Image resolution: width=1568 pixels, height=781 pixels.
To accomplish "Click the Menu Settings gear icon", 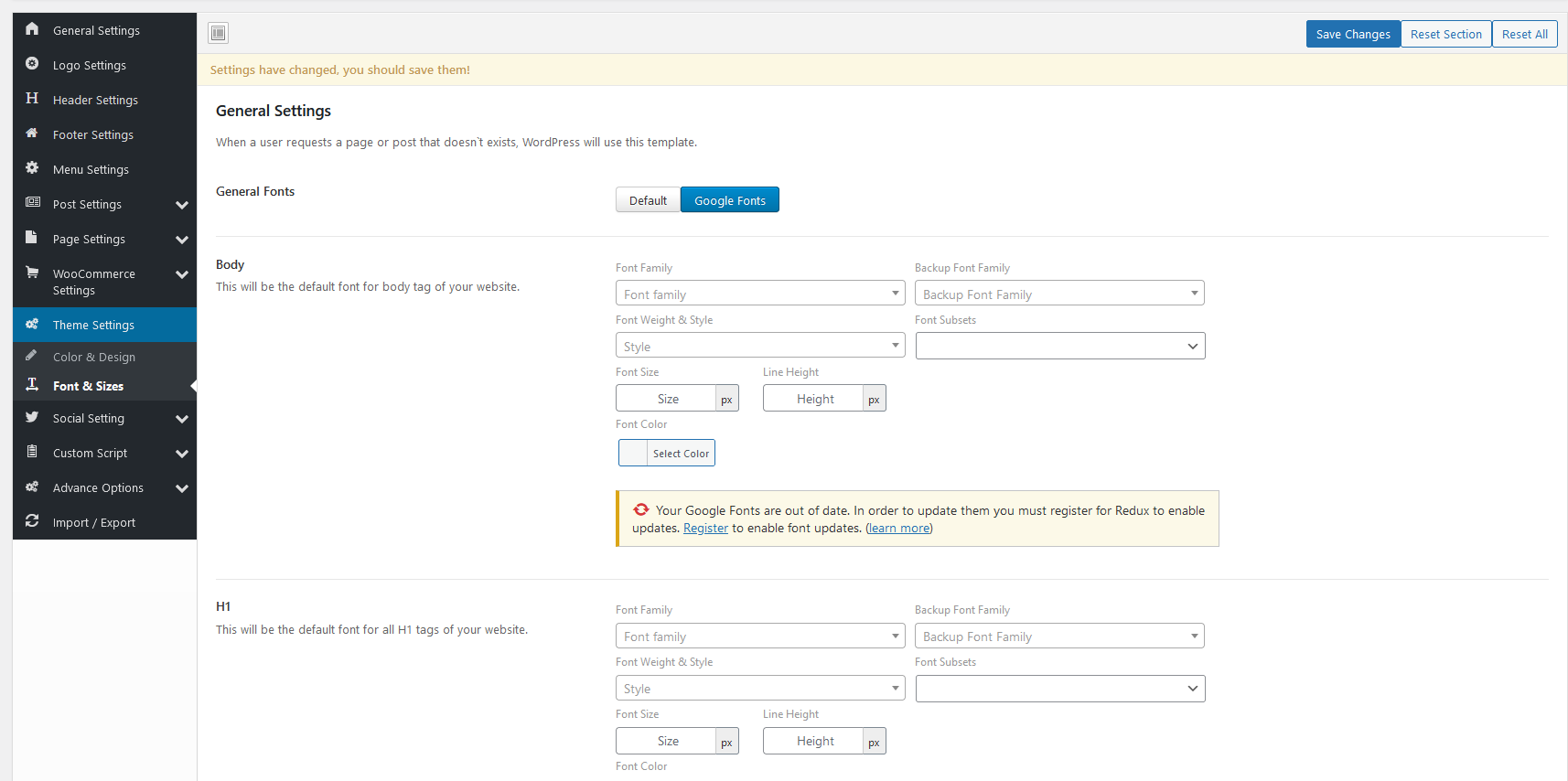I will click(x=32, y=168).
